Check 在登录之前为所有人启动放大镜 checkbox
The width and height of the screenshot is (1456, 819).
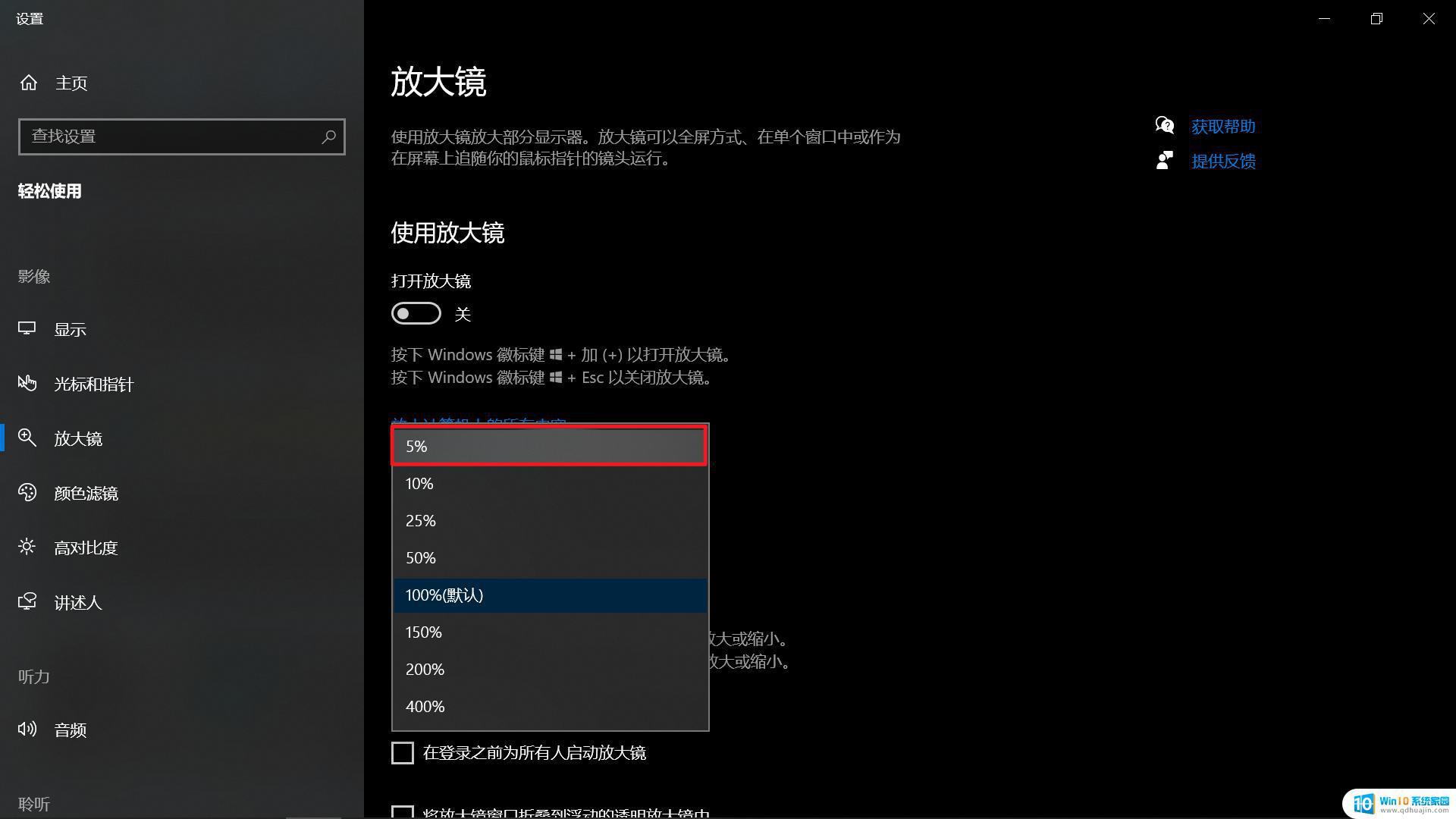click(403, 753)
